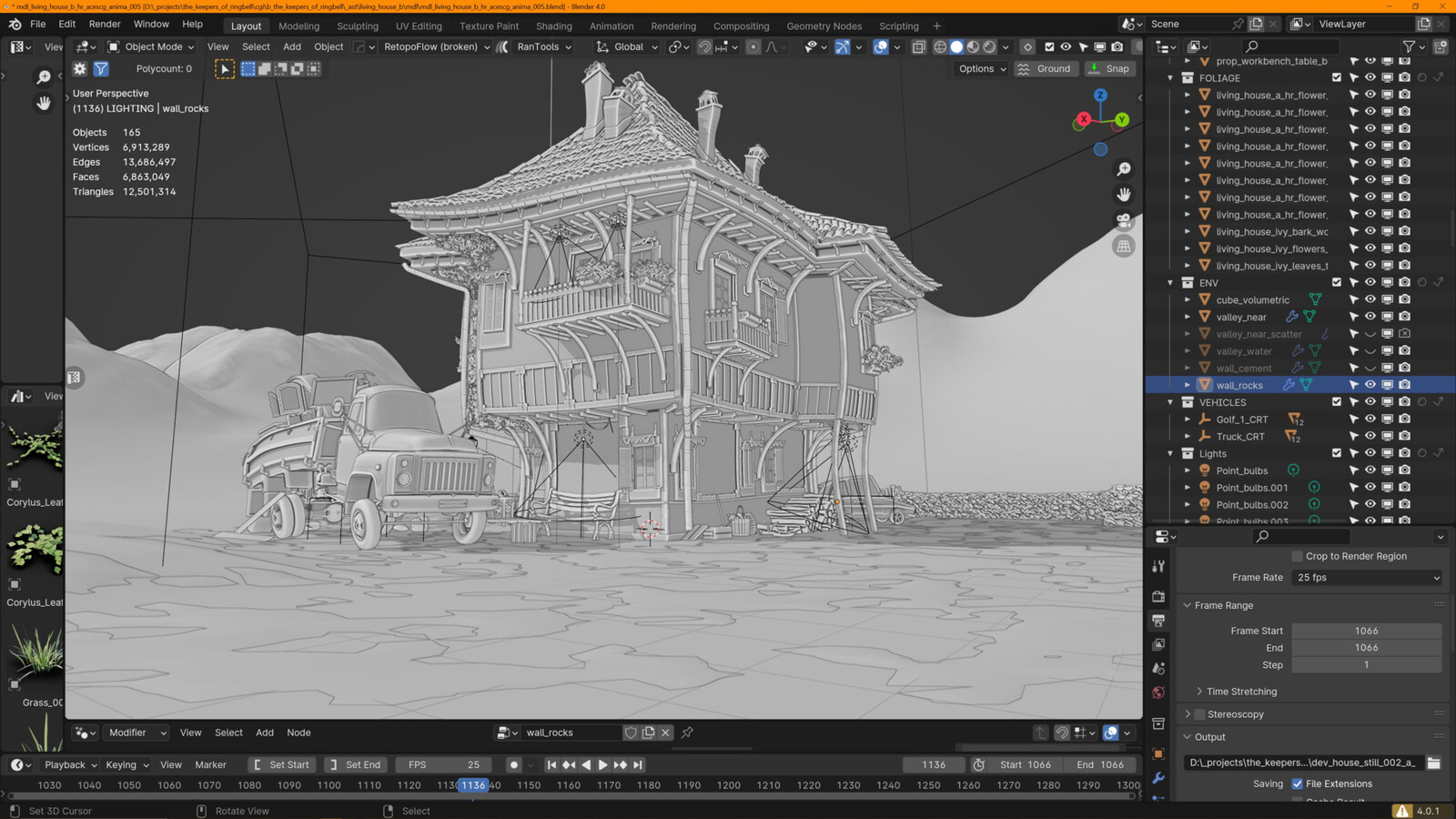Open the Modifiers properties wrench tab

point(1158,778)
